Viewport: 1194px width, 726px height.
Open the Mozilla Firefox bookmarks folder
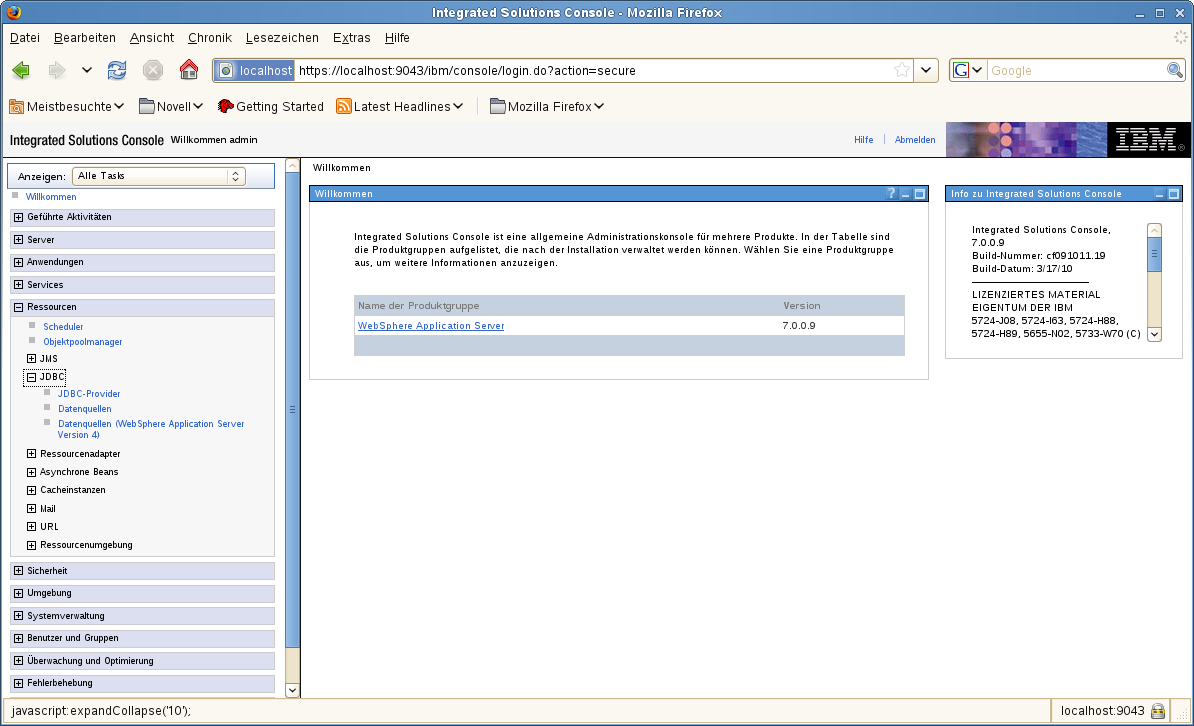click(547, 107)
